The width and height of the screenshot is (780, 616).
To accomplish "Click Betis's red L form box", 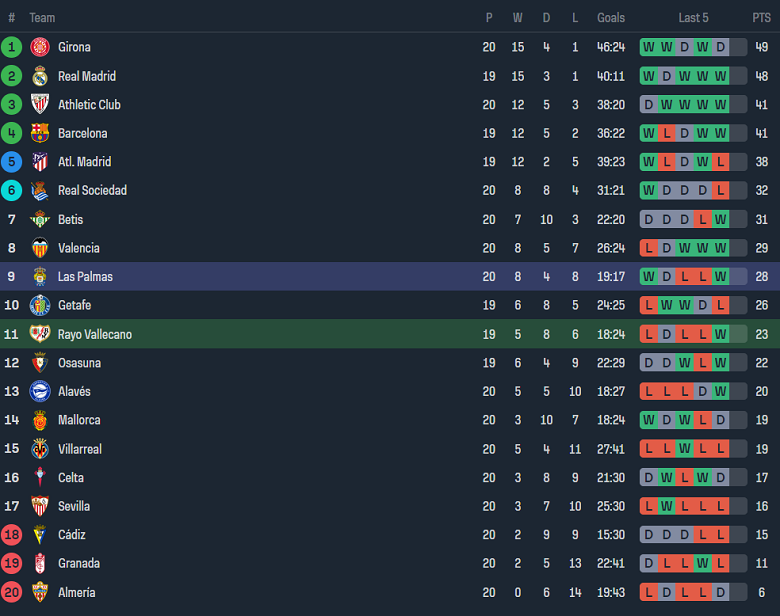I will tap(702, 219).
